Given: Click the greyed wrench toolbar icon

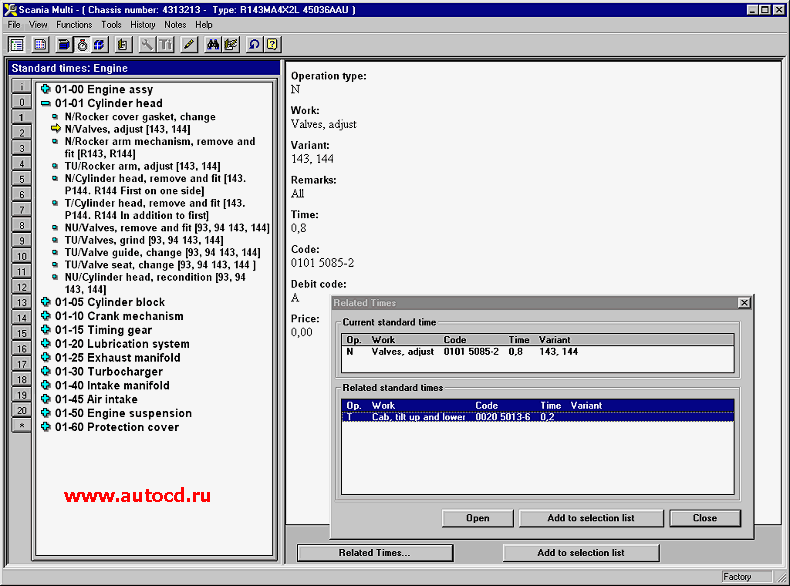Looking at the screenshot, I should pos(147,45).
